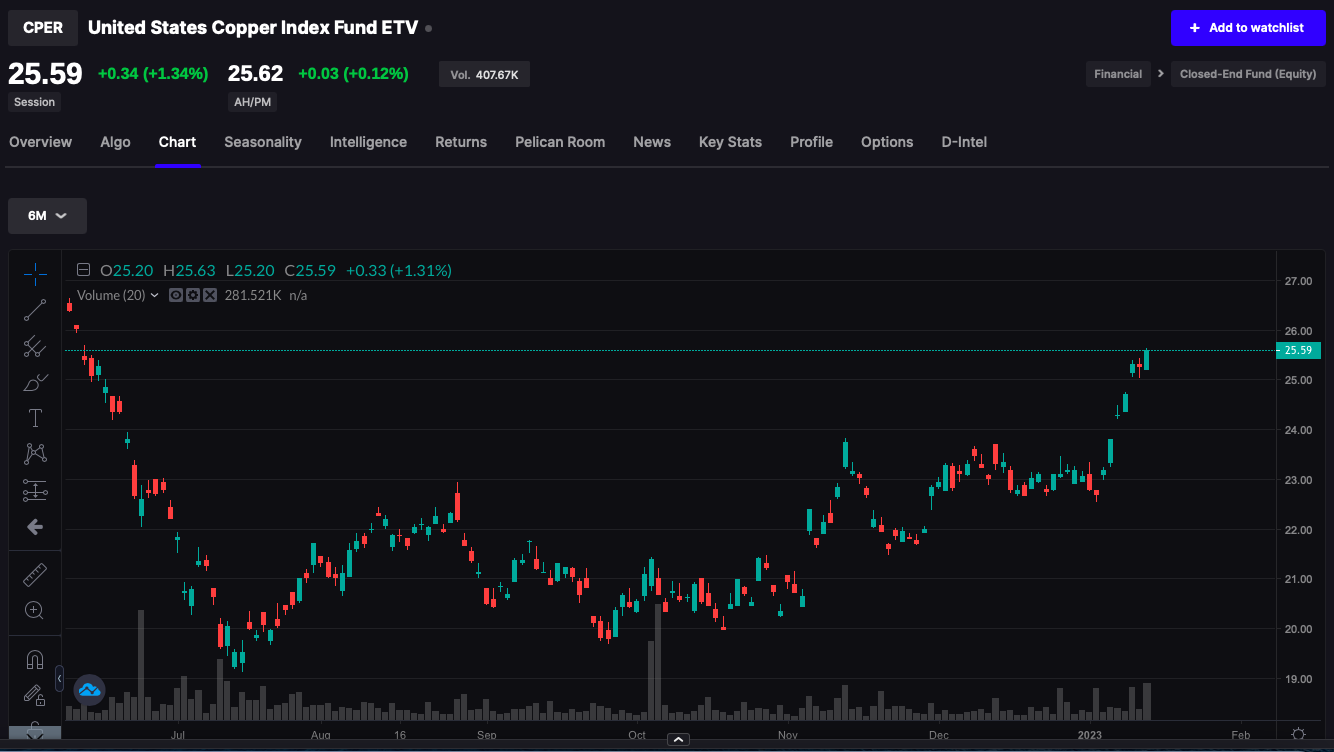Open the D-Intel tab
This screenshot has width=1334, height=752.
(x=964, y=142)
